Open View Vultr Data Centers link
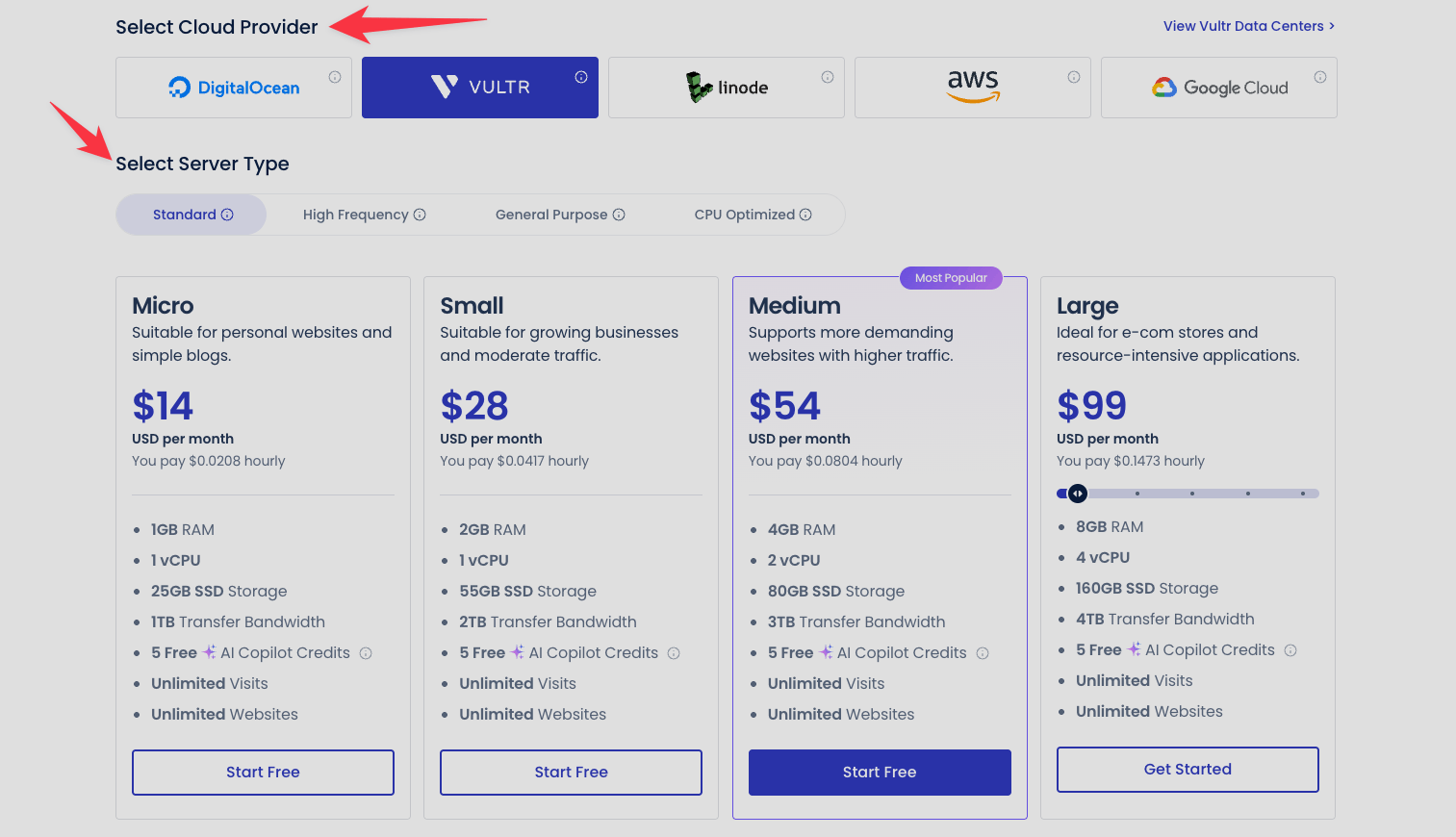 click(x=1248, y=26)
